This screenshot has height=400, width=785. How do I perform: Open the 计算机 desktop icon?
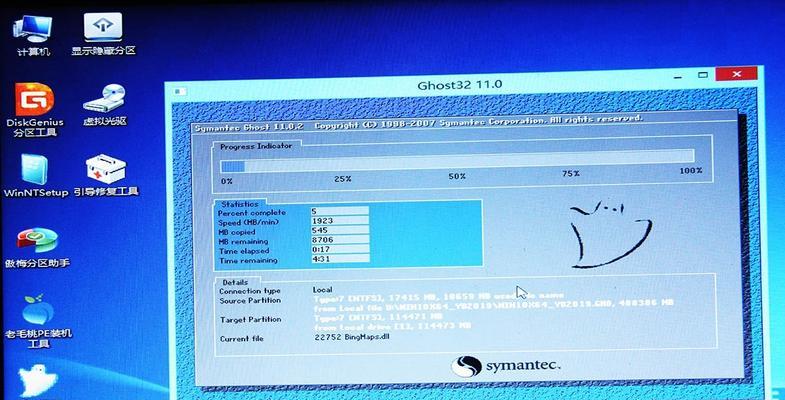(34, 36)
